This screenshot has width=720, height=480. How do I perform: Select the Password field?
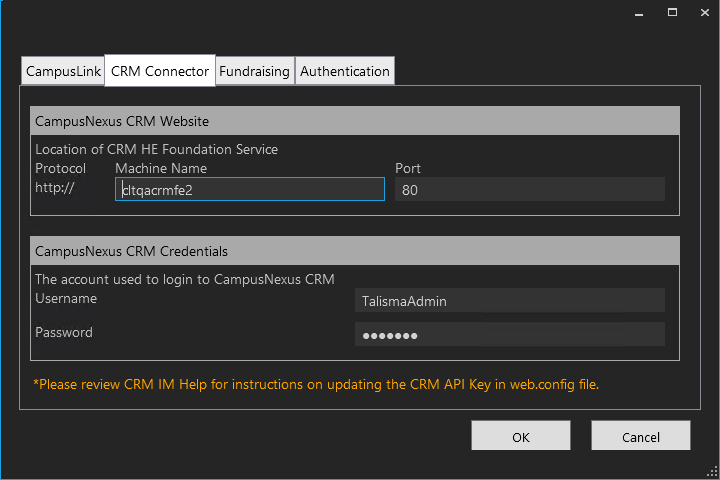(x=510, y=334)
